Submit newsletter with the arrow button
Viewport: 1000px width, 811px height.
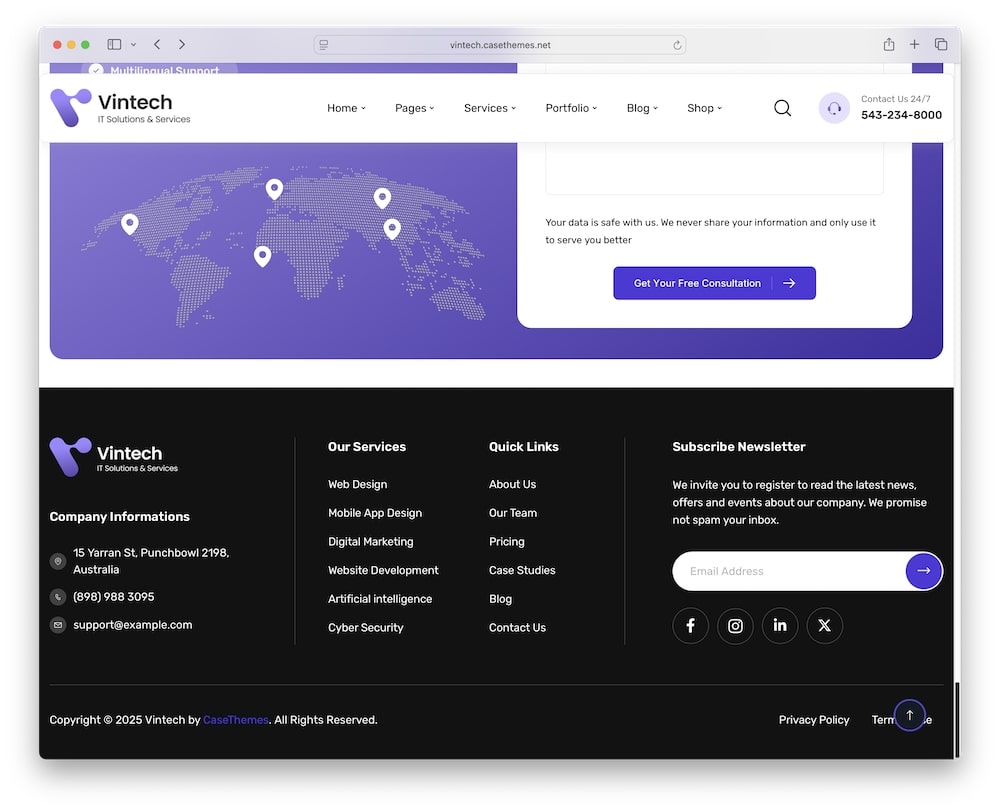point(923,571)
